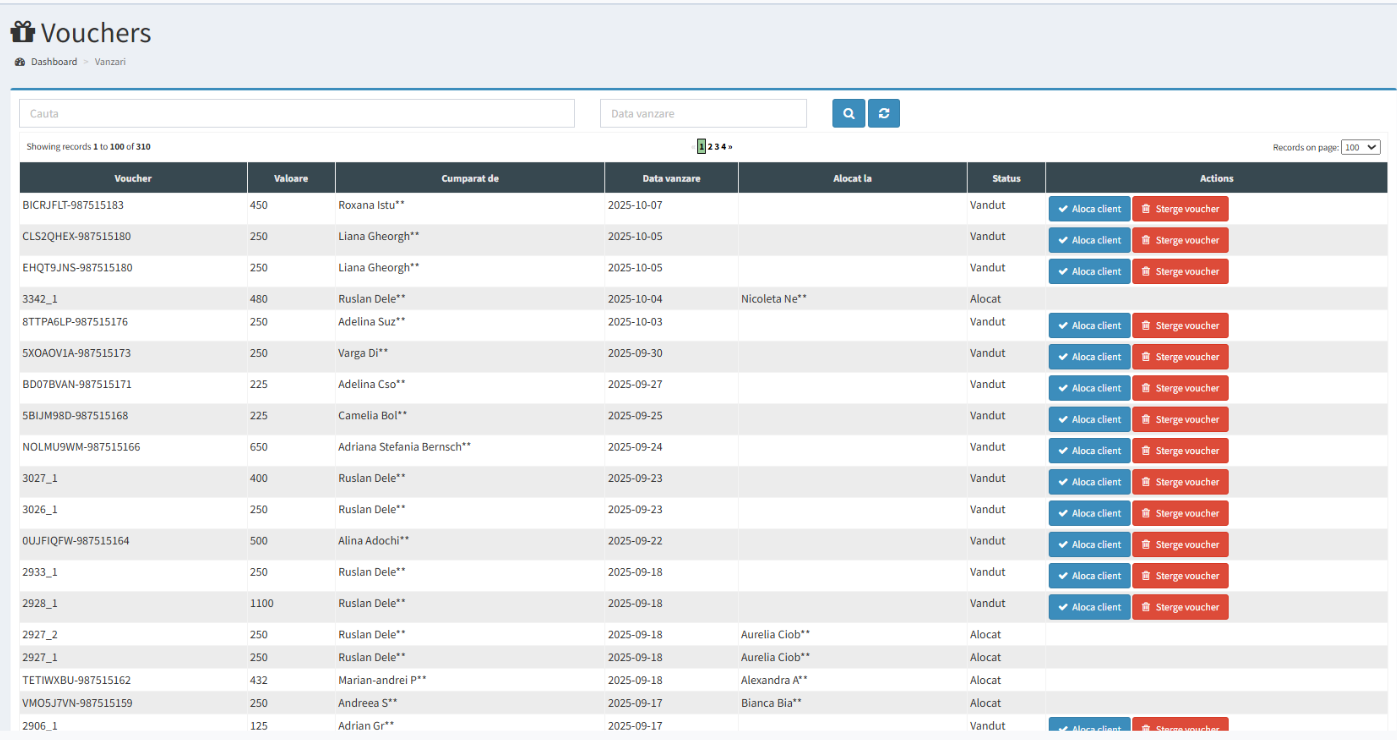Click the gift icon beside Vouchers title
Screen dimensions: 1397x740
point(23,33)
